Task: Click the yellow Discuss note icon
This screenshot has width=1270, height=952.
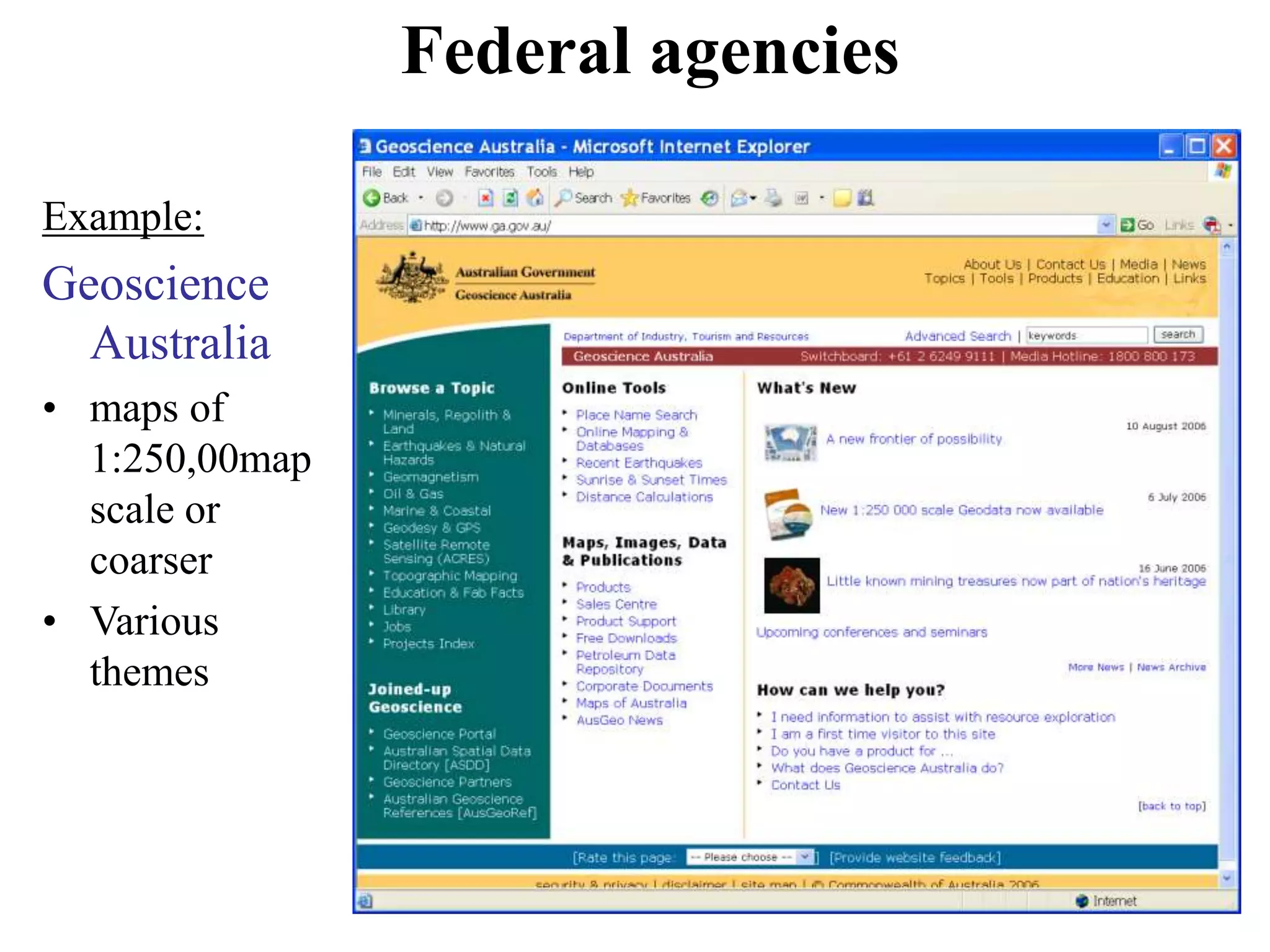Action: pyautogui.click(x=842, y=198)
